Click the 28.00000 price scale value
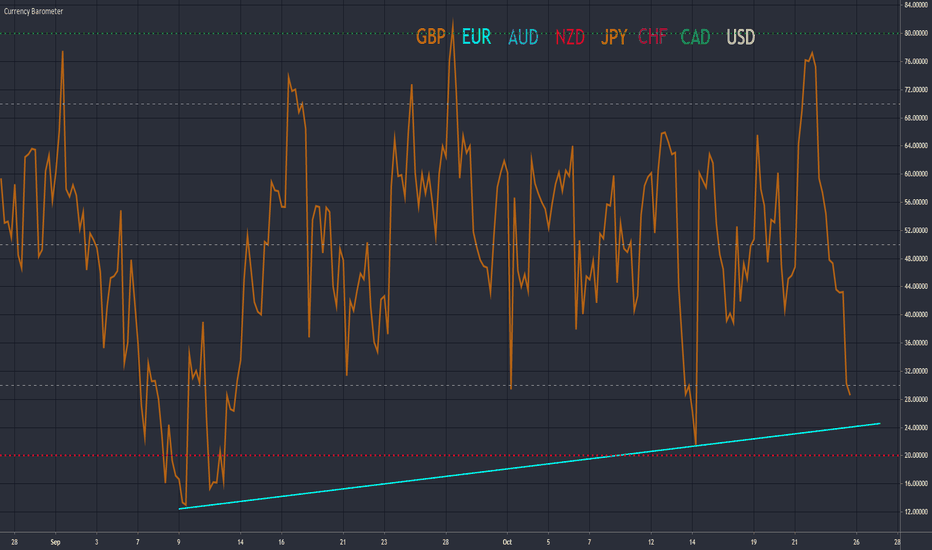 916,399
